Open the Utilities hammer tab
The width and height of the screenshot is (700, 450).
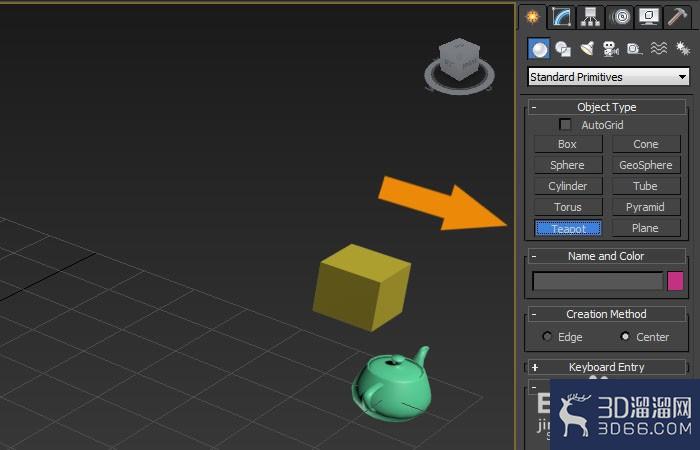pyautogui.click(x=677, y=17)
